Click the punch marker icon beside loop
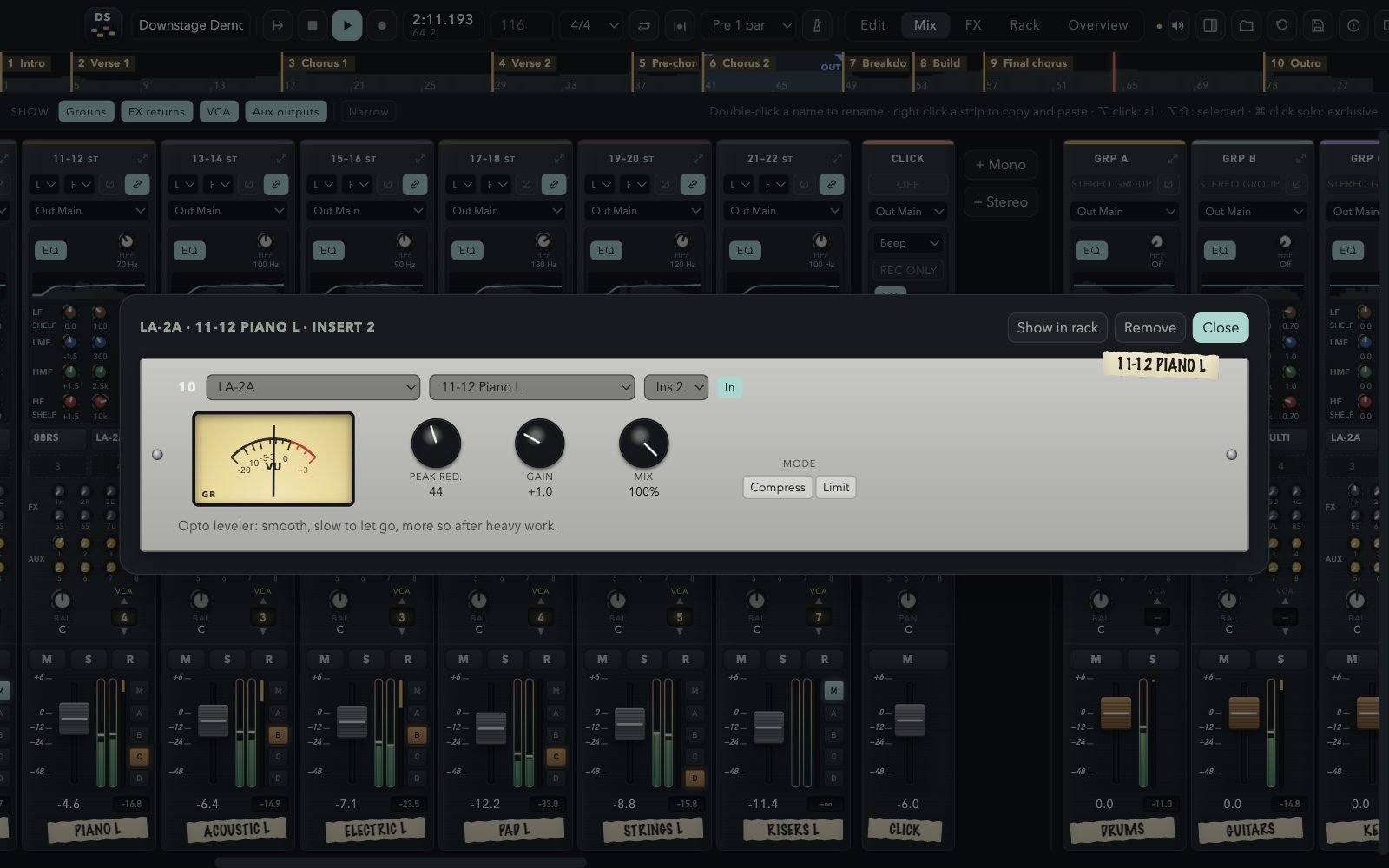Viewport: 1389px width, 868px height. tap(680, 25)
